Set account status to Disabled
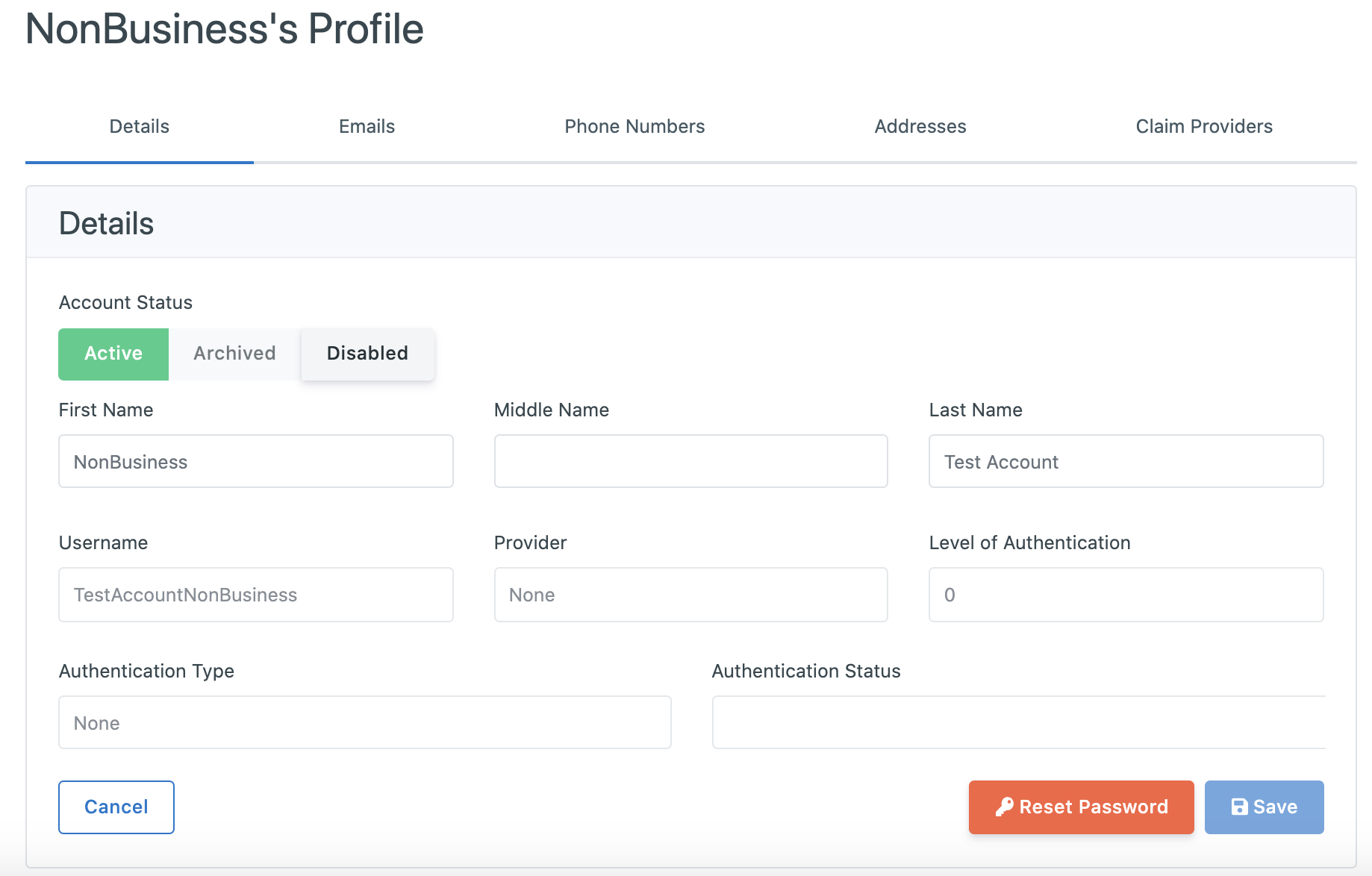1372x876 pixels. (367, 354)
